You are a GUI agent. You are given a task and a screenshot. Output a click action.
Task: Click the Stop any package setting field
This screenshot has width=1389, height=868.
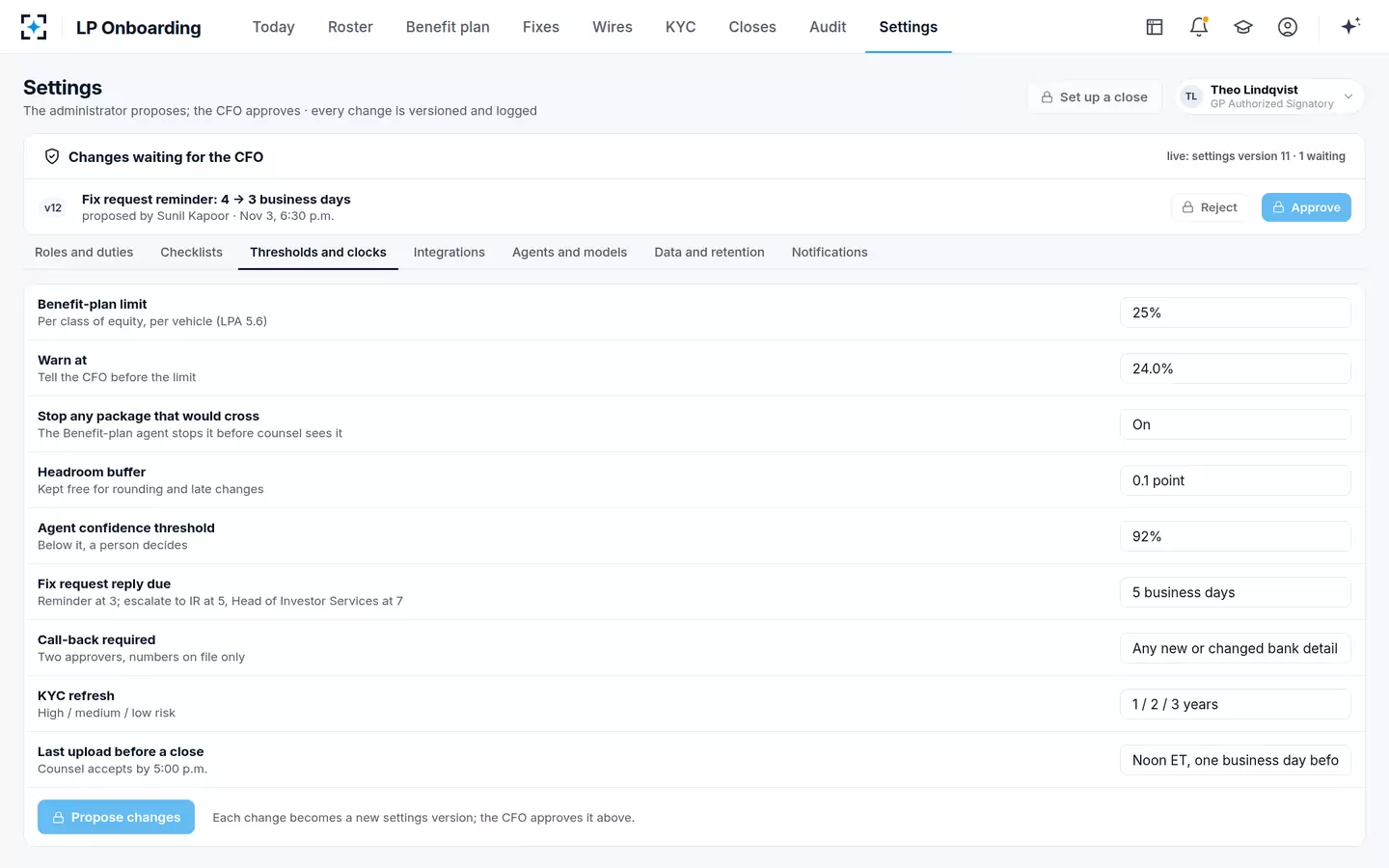point(1236,424)
